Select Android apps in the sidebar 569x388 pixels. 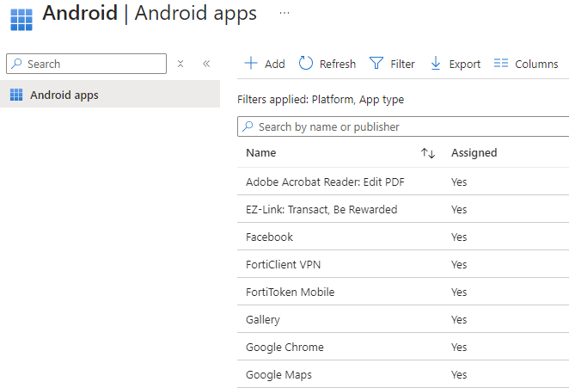(110, 95)
